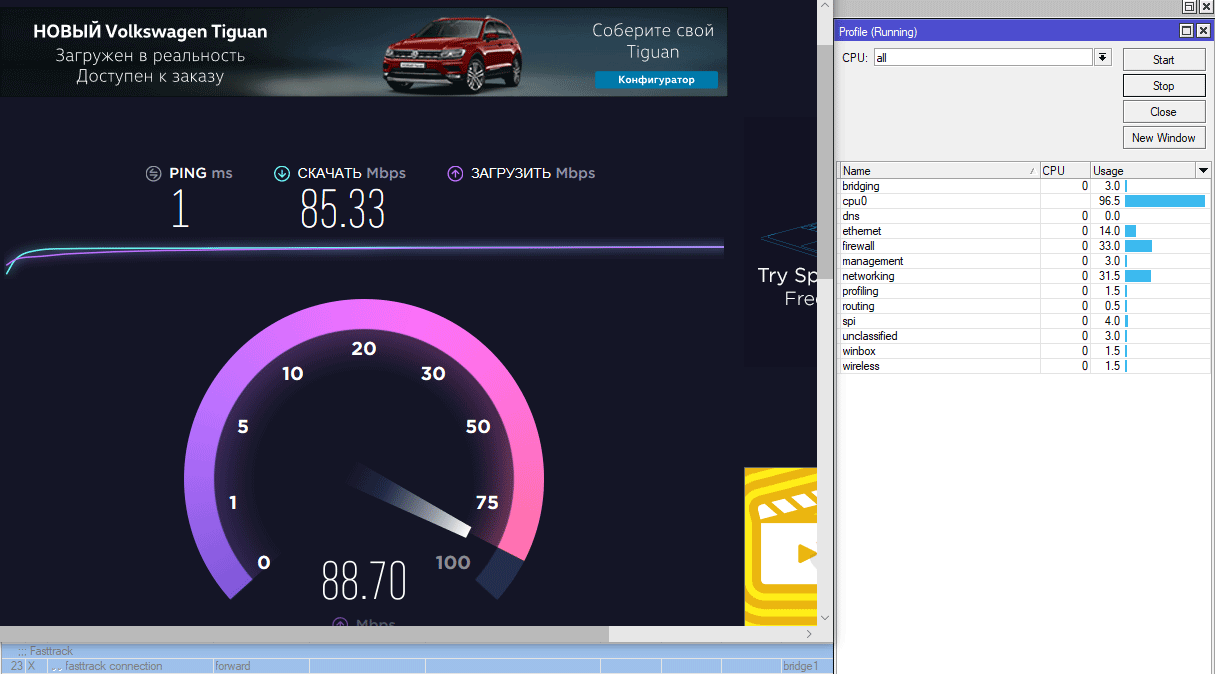This screenshot has width=1215, height=674.
Task: Click the Конфигуратор button in the Volkswagen ad
Action: point(656,80)
